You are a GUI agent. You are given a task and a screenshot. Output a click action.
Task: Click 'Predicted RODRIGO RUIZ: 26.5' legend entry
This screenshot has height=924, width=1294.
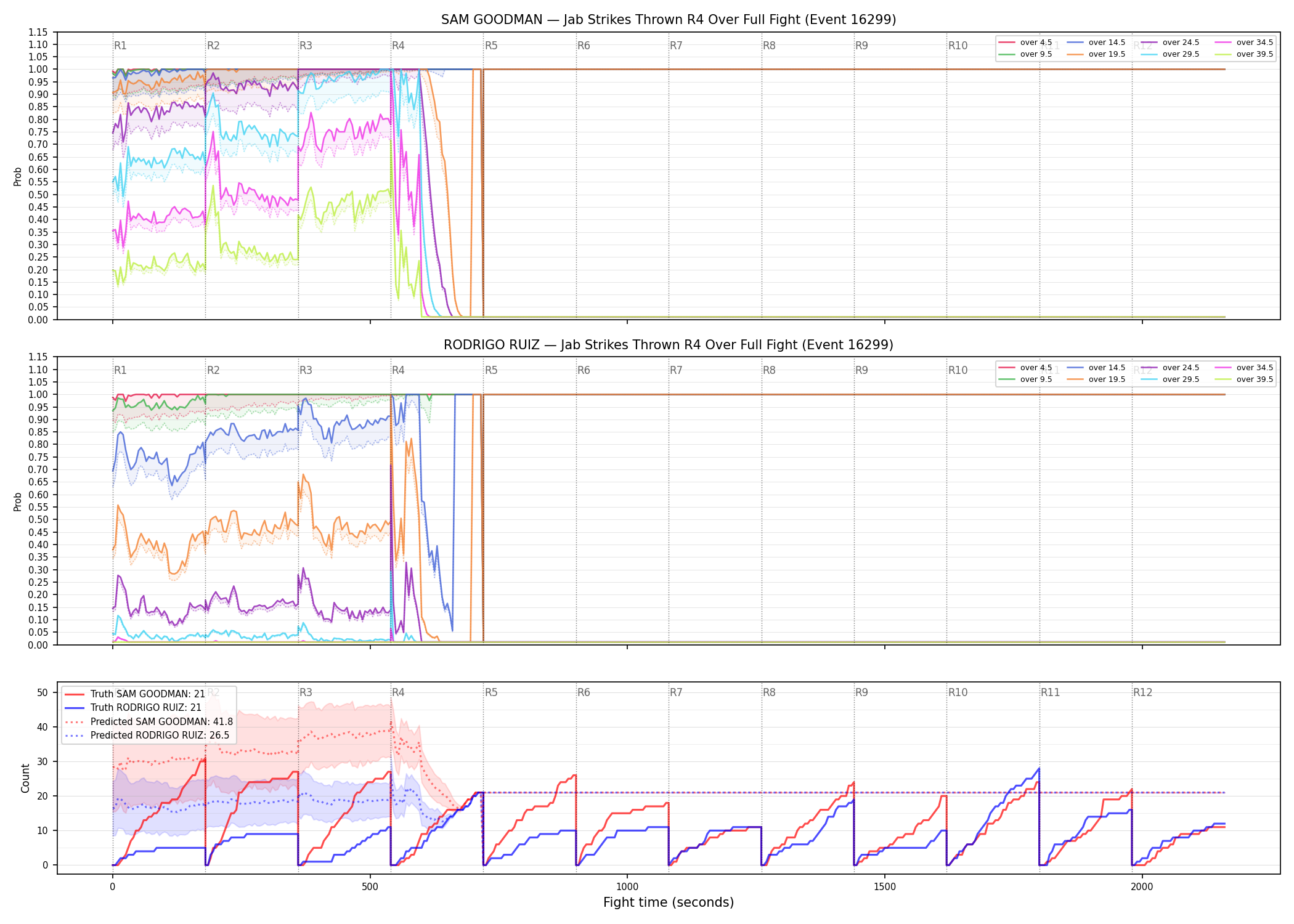click(x=147, y=736)
